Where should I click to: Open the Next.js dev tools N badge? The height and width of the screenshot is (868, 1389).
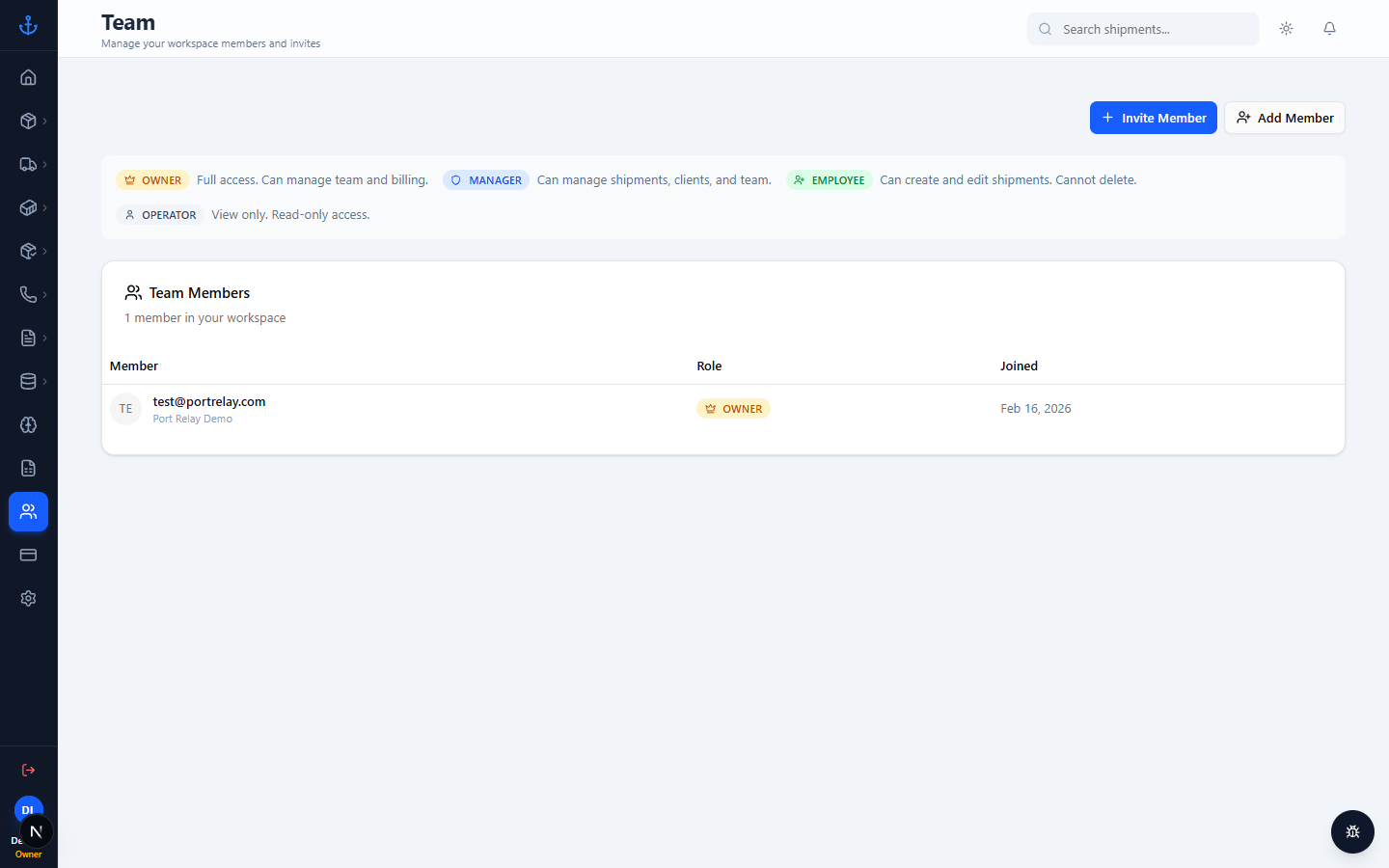[x=36, y=831]
